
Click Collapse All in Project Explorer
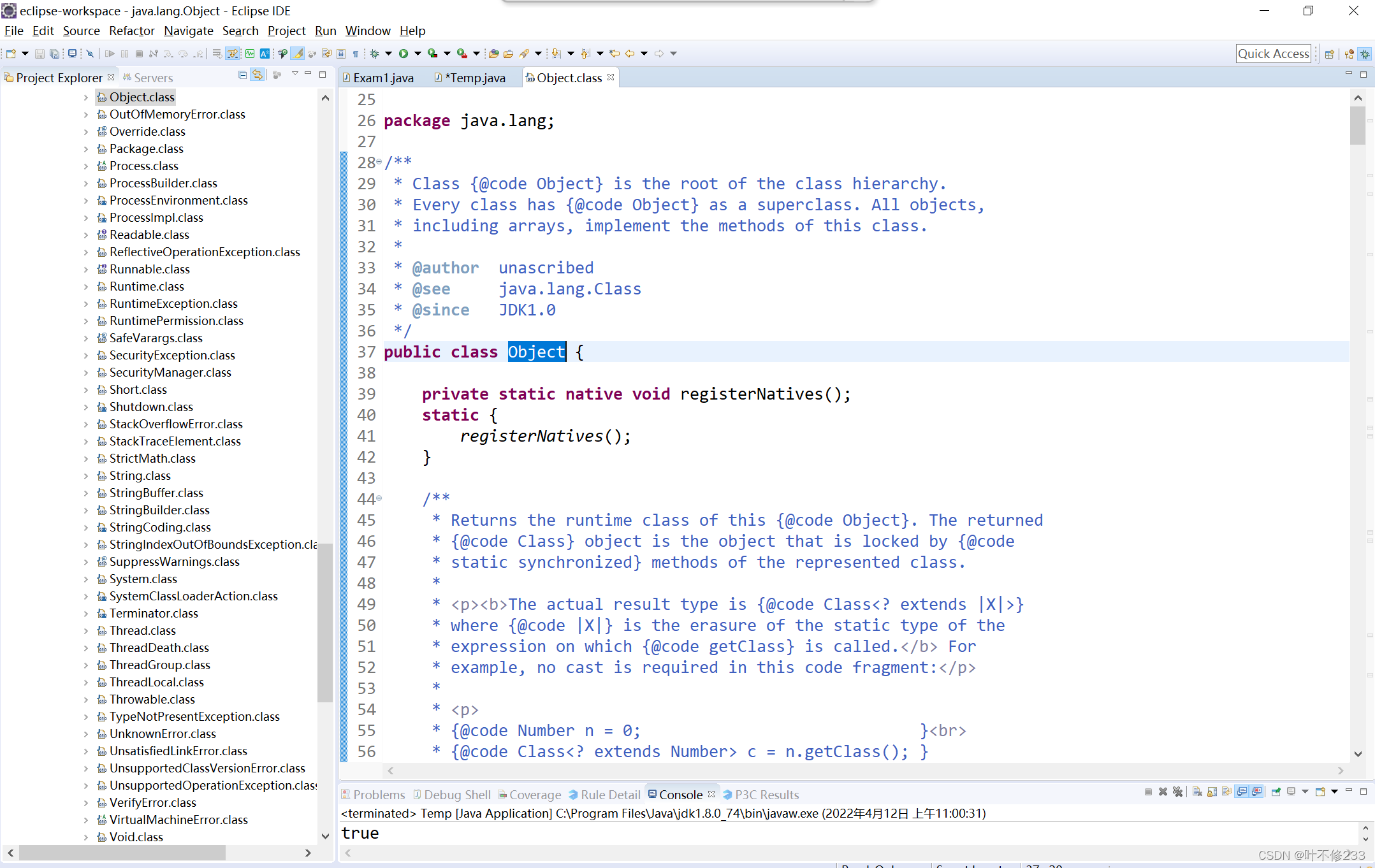pyautogui.click(x=242, y=75)
